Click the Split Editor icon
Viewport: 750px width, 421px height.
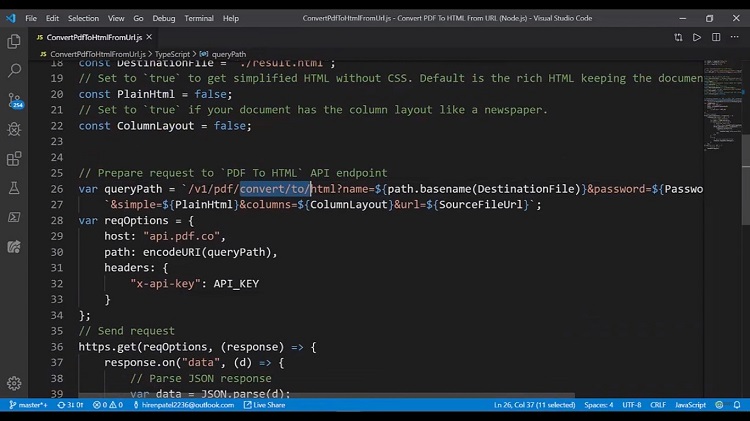tap(716, 37)
